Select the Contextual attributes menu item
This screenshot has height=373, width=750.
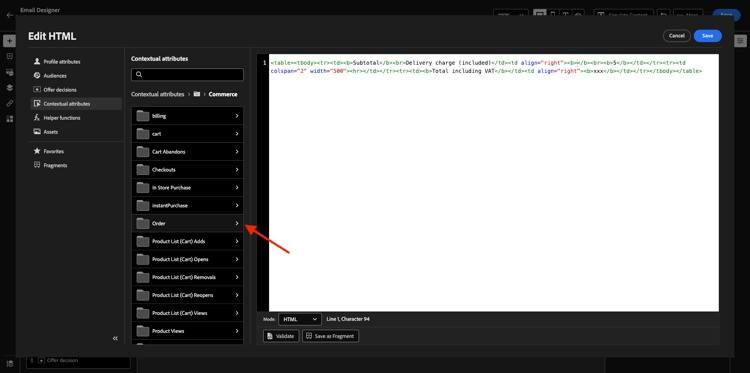(x=76, y=104)
